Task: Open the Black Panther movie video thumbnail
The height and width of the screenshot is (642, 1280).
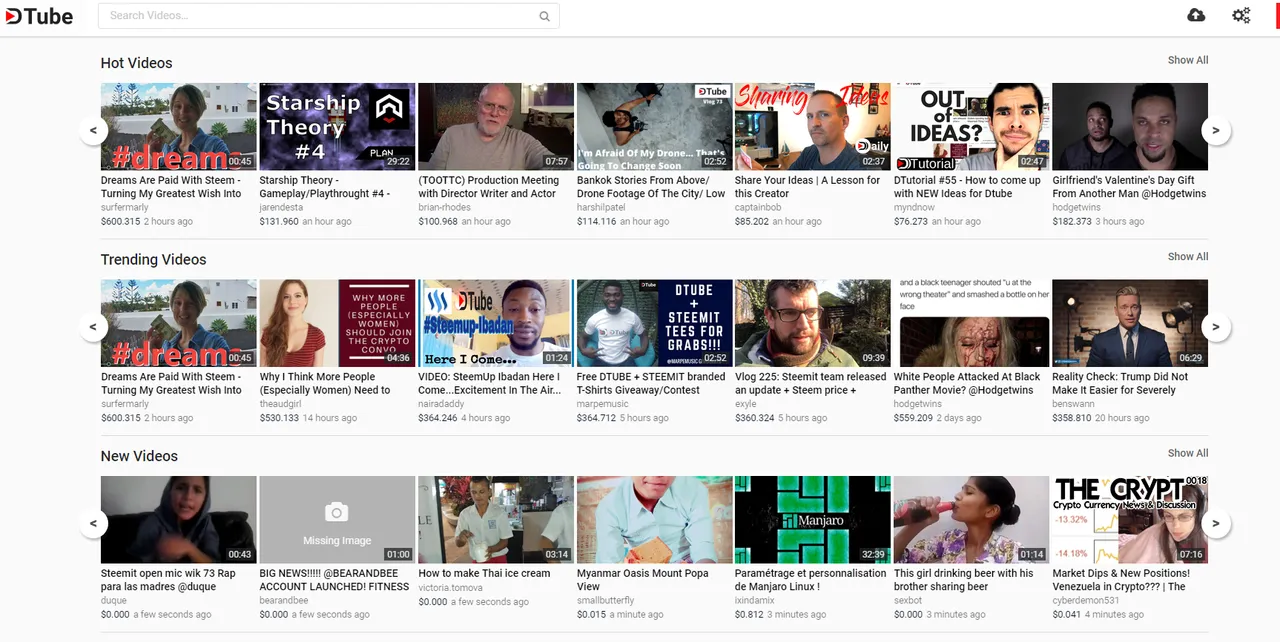Action: [971, 323]
